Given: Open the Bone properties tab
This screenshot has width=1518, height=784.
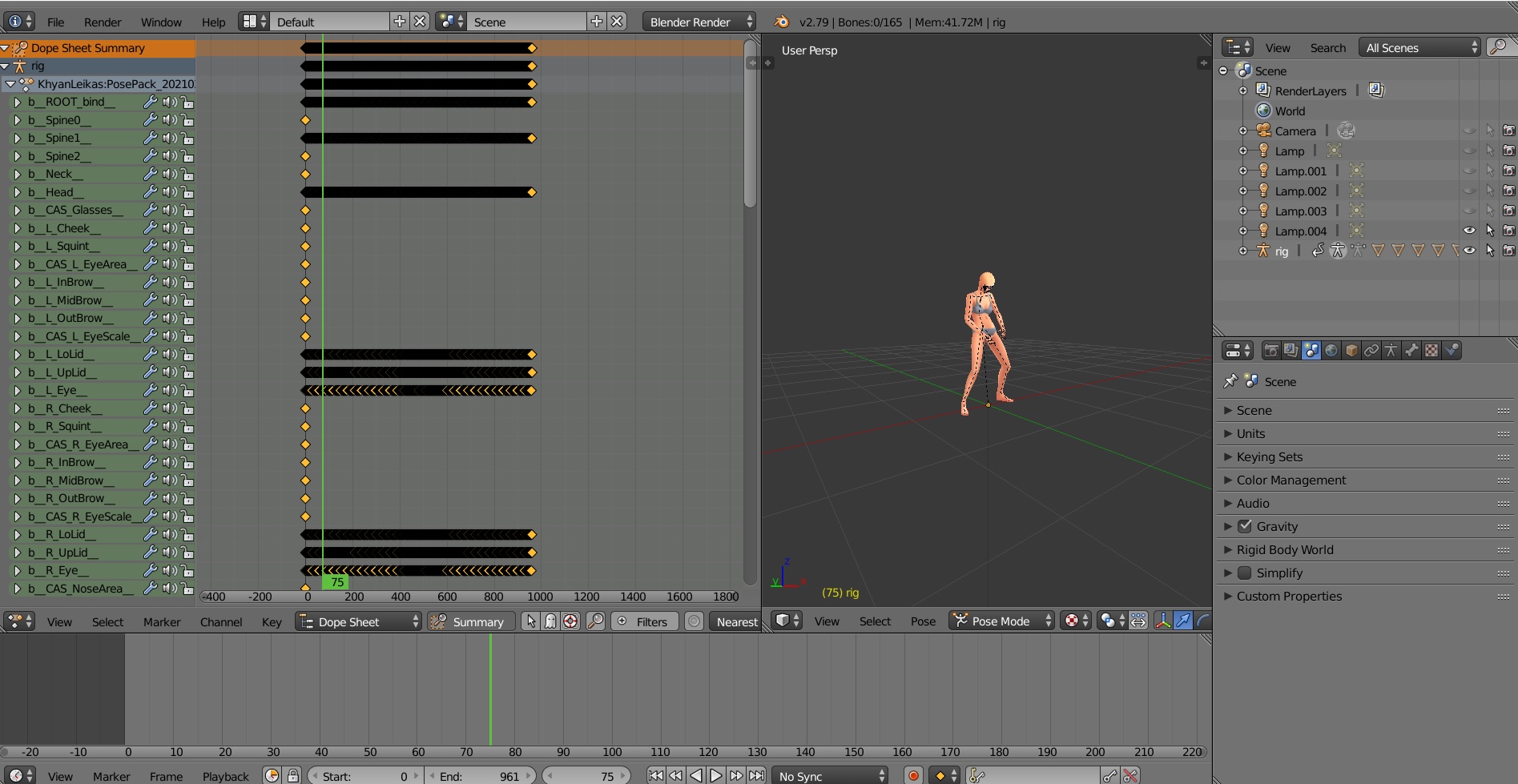Looking at the screenshot, I should [x=1411, y=351].
